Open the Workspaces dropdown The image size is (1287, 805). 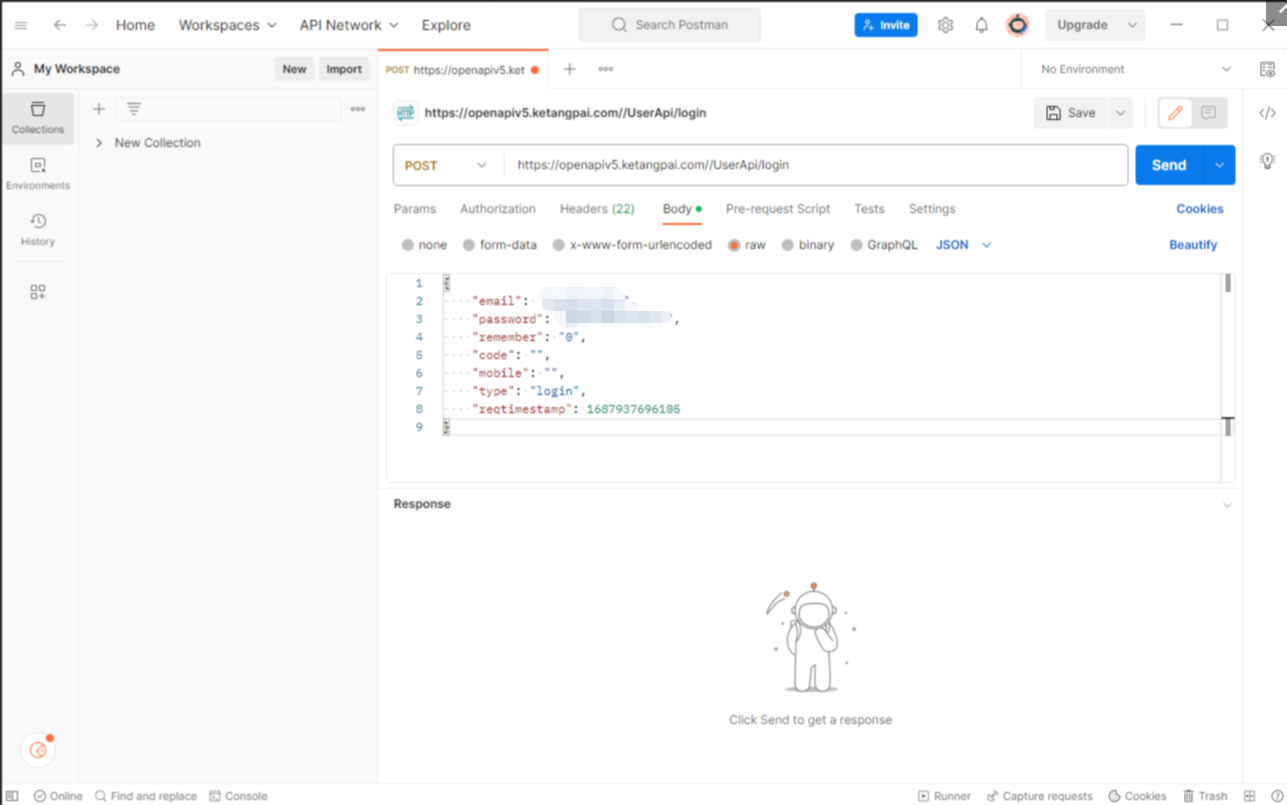coord(227,25)
